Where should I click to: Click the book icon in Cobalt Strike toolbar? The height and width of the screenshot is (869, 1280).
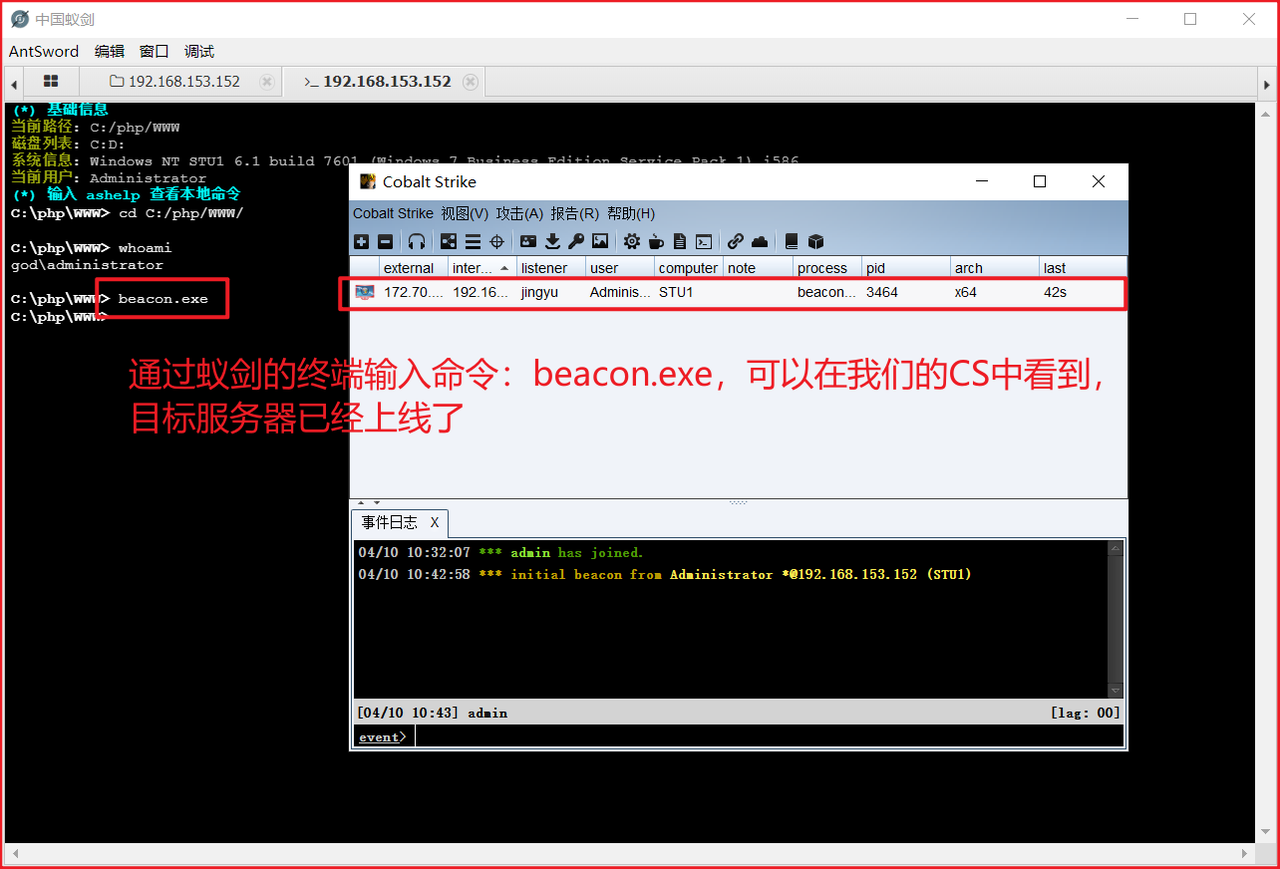(x=791, y=241)
